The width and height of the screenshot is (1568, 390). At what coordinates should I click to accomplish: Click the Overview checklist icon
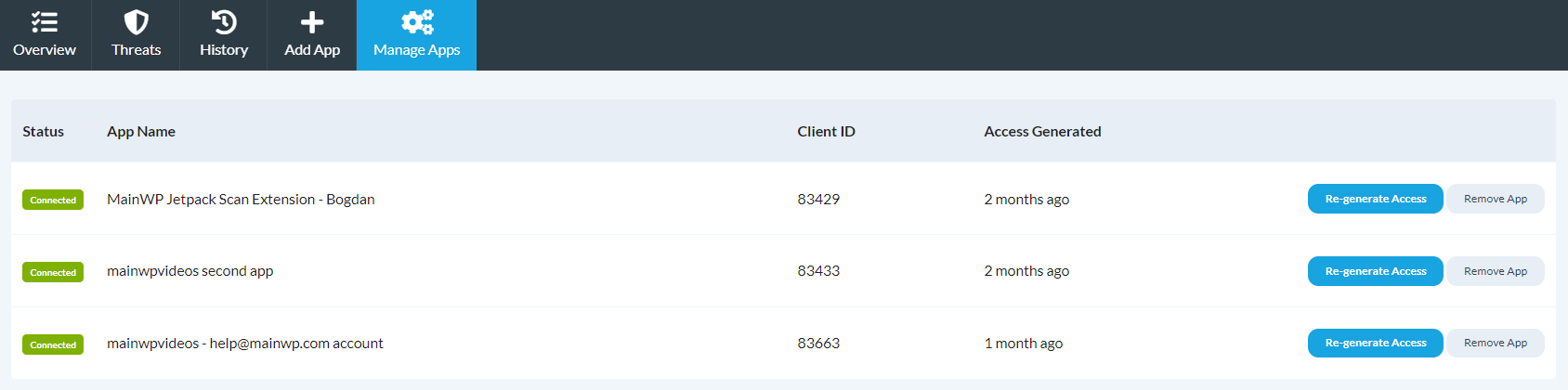pyautogui.click(x=45, y=21)
